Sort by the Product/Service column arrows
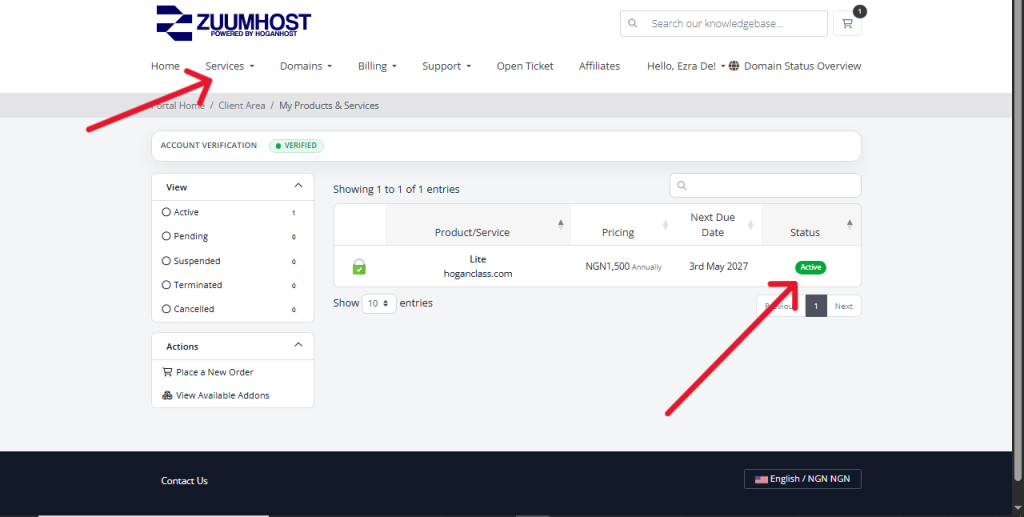The width and height of the screenshot is (1024, 517). (x=560, y=225)
